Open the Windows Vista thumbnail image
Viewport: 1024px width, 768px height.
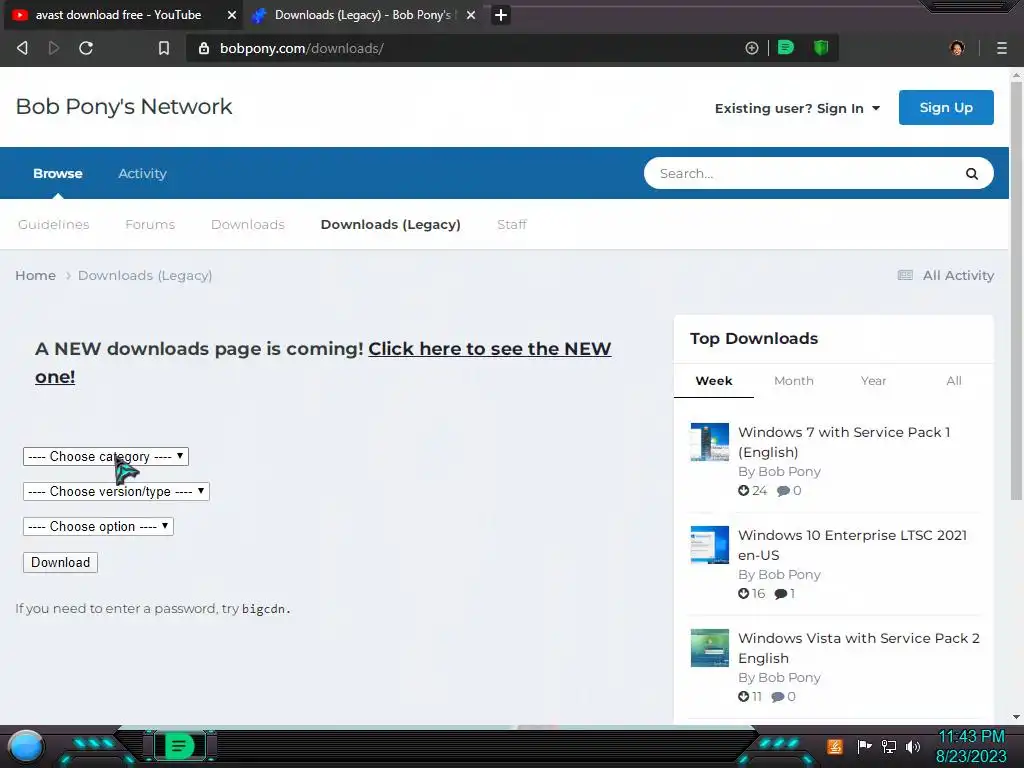709,648
